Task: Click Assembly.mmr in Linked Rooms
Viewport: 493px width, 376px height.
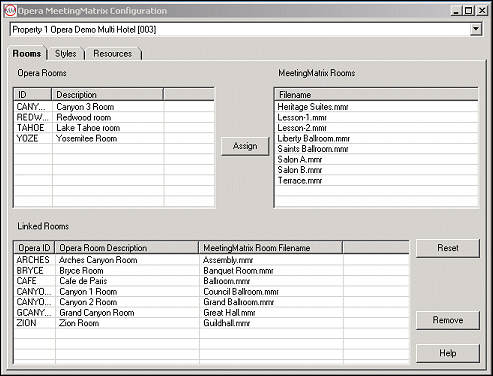Action: tap(228, 260)
